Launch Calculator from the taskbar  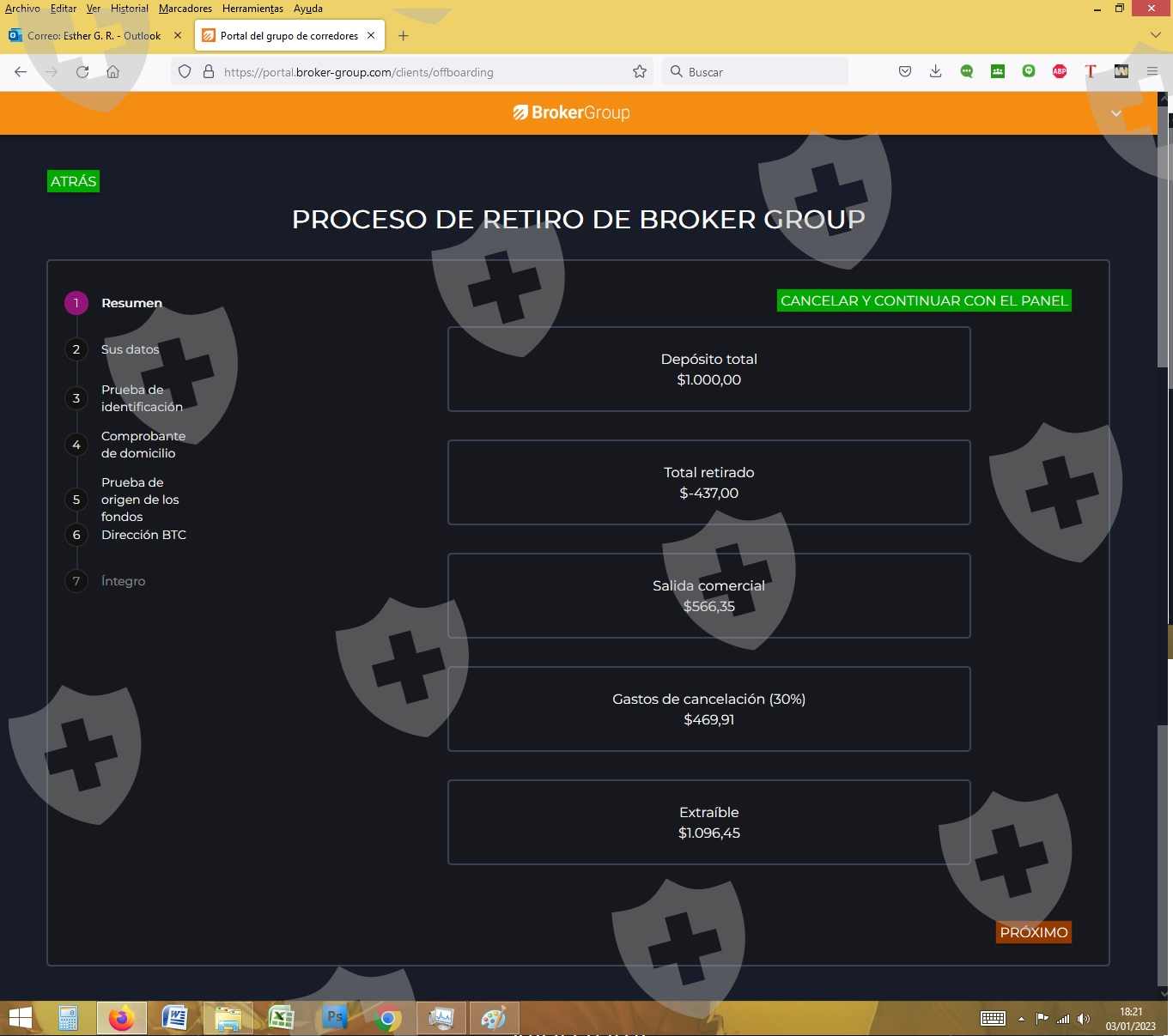click(69, 1019)
